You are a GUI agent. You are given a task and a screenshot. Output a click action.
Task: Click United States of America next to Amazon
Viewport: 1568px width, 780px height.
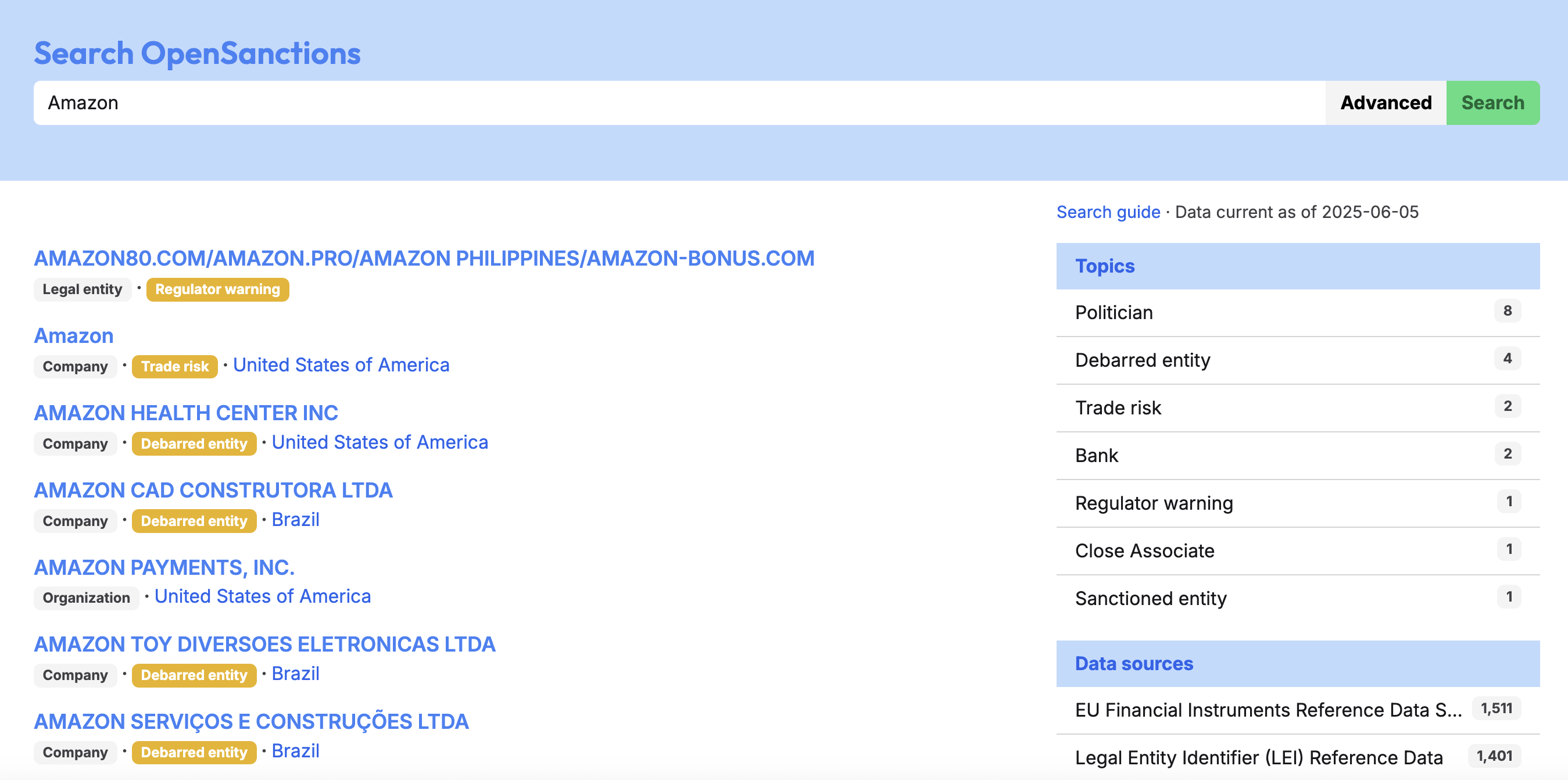342,365
